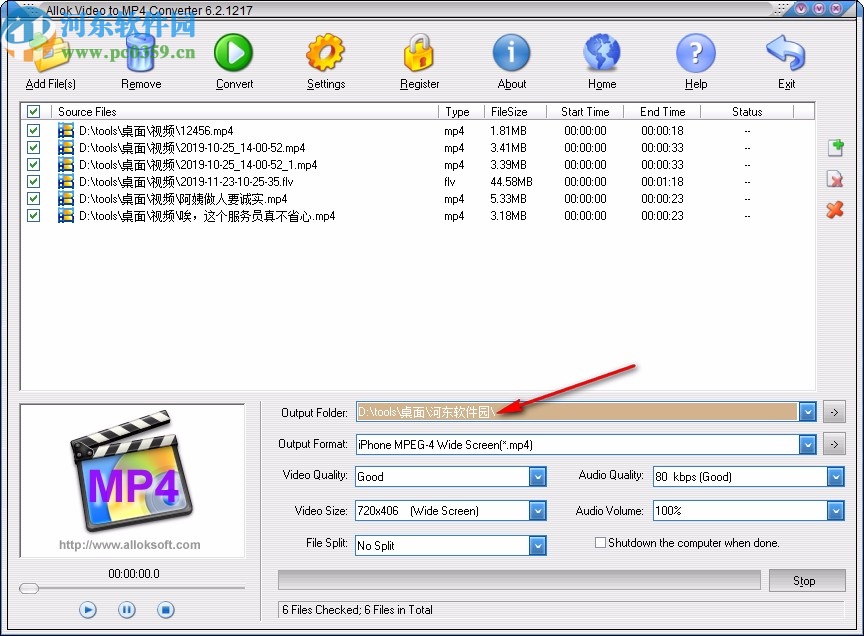This screenshot has width=864, height=636.
Task: Open the Output Format dropdown
Action: [808, 443]
